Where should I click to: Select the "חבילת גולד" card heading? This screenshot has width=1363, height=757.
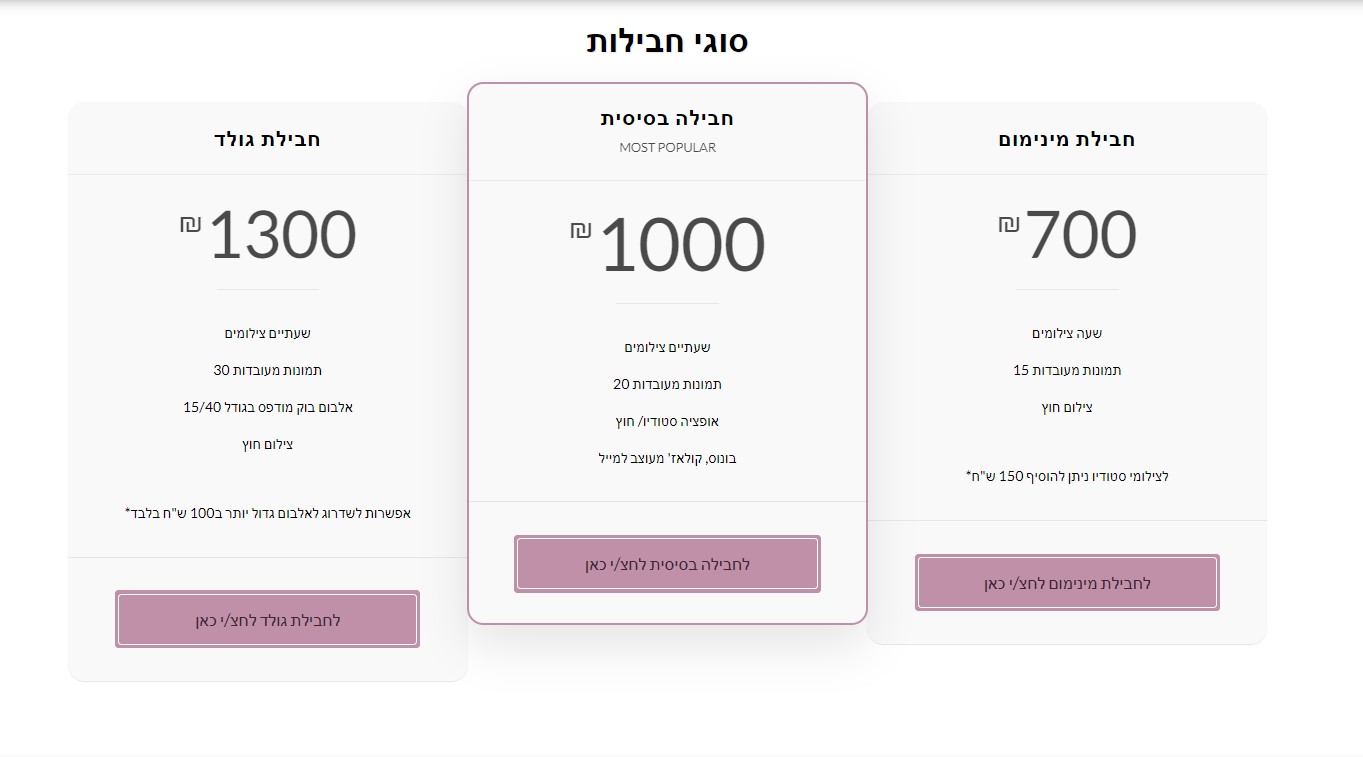pyautogui.click(x=267, y=139)
